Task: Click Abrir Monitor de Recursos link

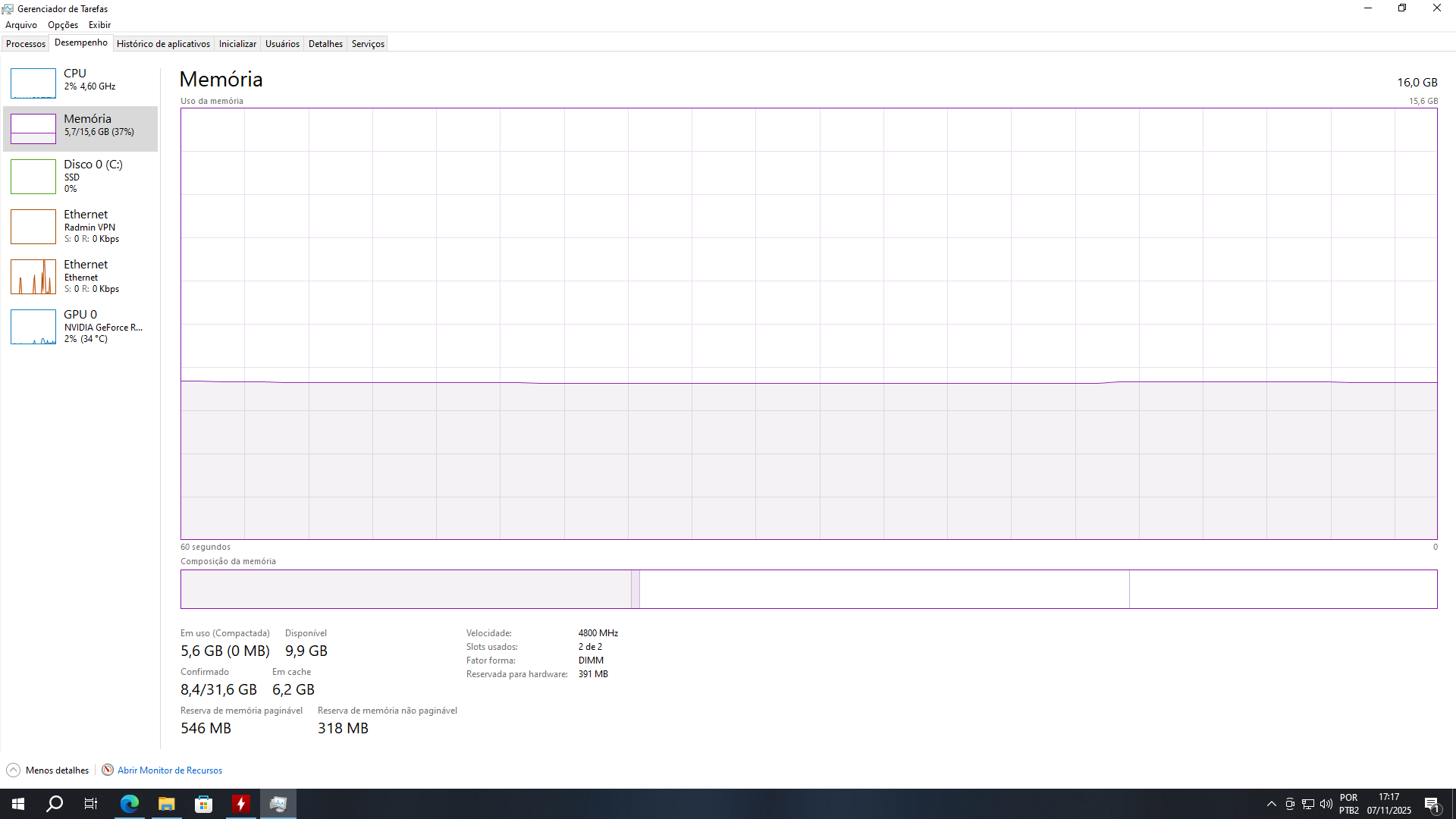Action: (x=170, y=770)
